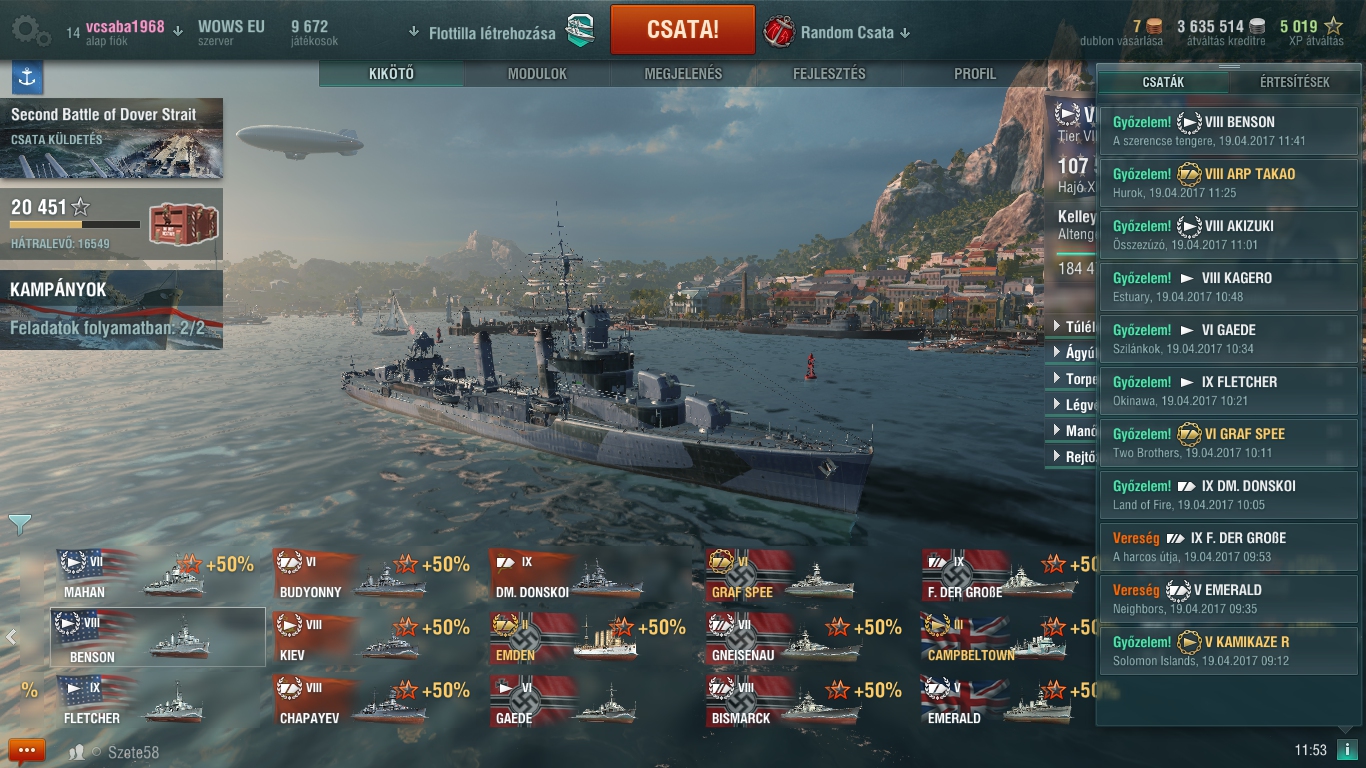Click the contacts icon beside Szete58
This screenshot has width=1366, height=768.
[x=77, y=752]
